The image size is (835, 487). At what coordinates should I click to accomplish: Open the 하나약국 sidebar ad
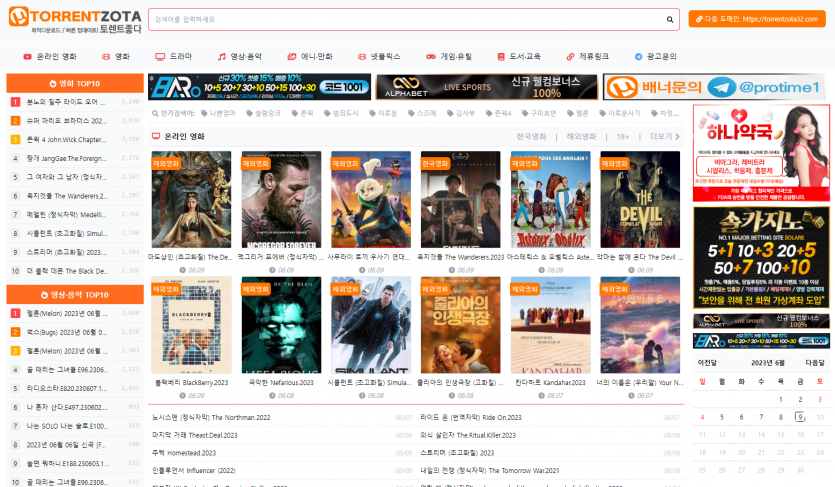761,153
